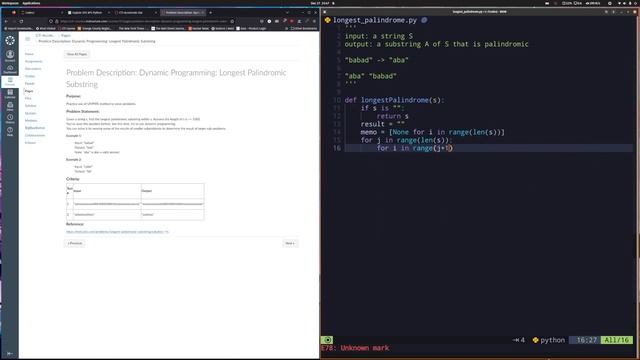The width and height of the screenshot is (640, 360).
Task: Click the All/16 scroll position status item
Action: pos(617,340)
